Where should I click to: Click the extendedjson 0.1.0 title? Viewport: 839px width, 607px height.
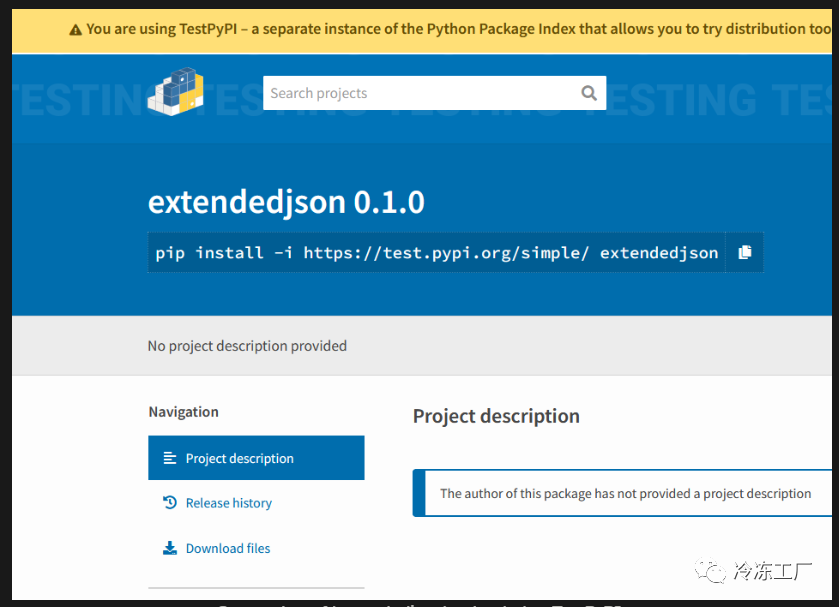tap(286, 202)
